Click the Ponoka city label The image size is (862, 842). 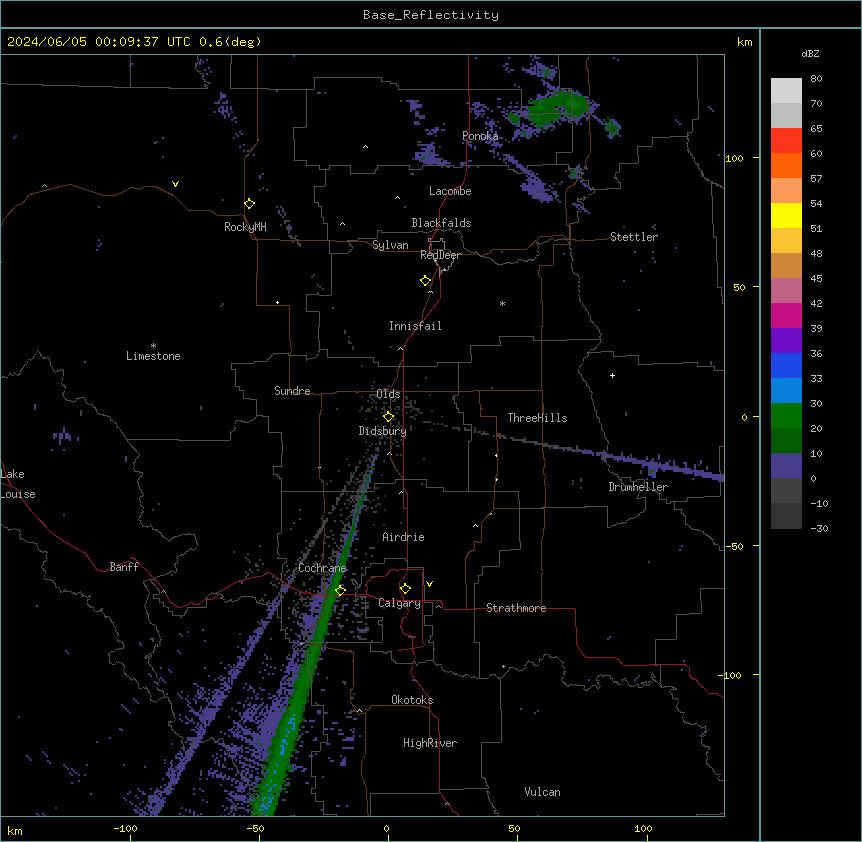(x=480, y=136)
